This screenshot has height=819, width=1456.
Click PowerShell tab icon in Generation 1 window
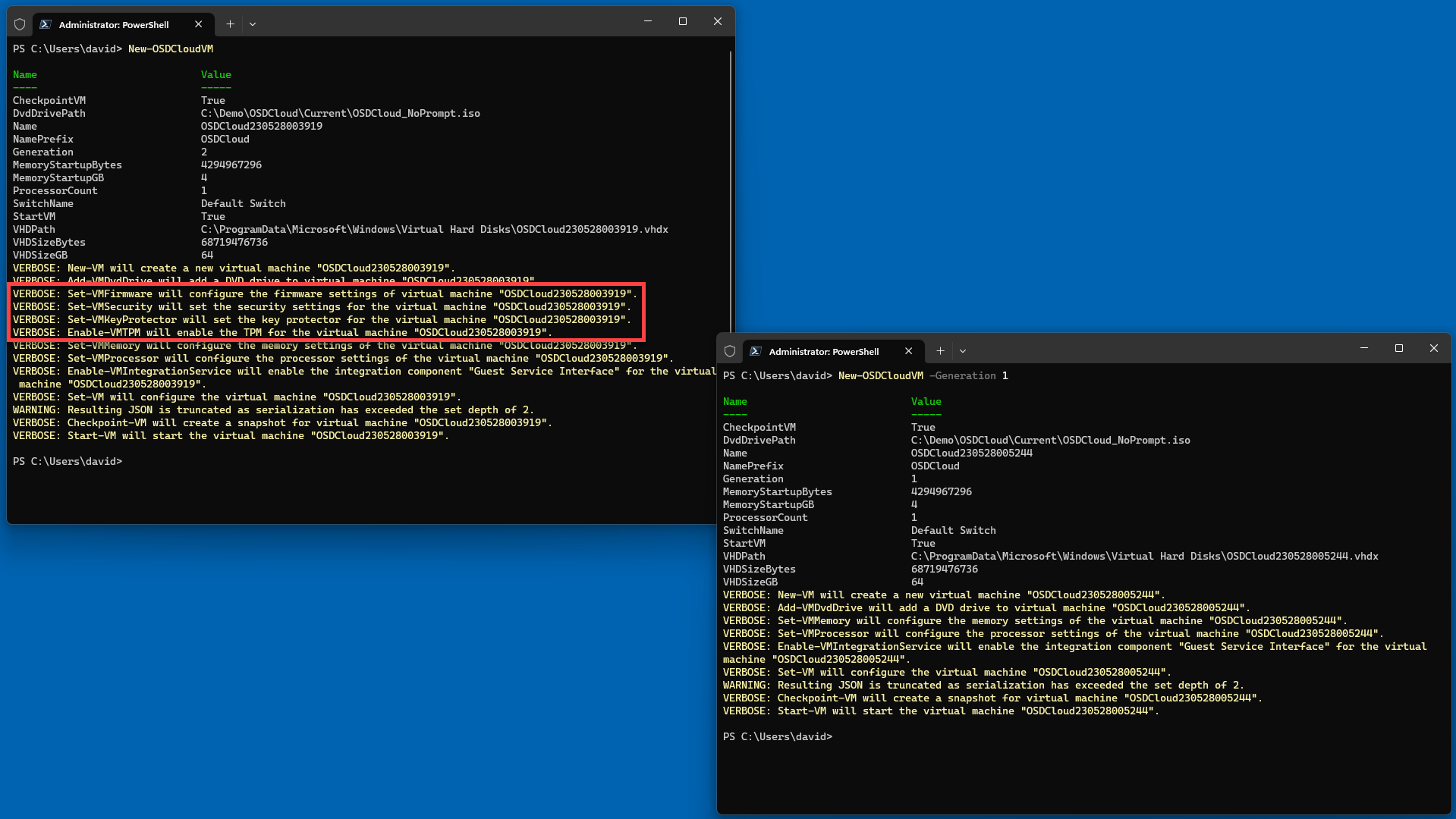pyautogui.click(x=756, y=351)
